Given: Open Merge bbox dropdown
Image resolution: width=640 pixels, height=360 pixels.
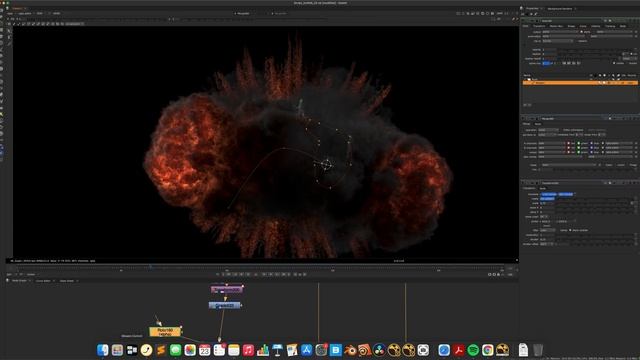Looking at the screenshot, I should (547, 135).
